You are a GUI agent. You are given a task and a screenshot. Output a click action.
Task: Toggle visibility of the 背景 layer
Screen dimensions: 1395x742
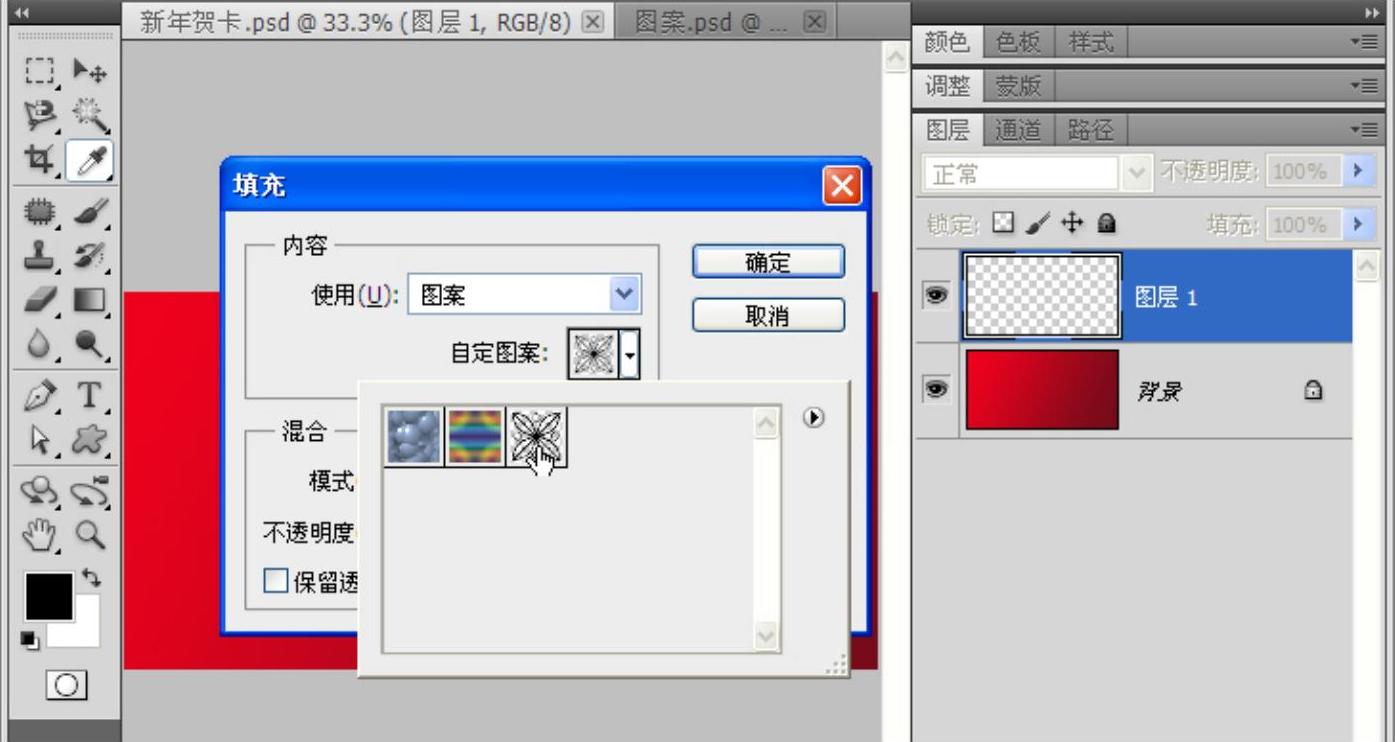pos(936,391)
